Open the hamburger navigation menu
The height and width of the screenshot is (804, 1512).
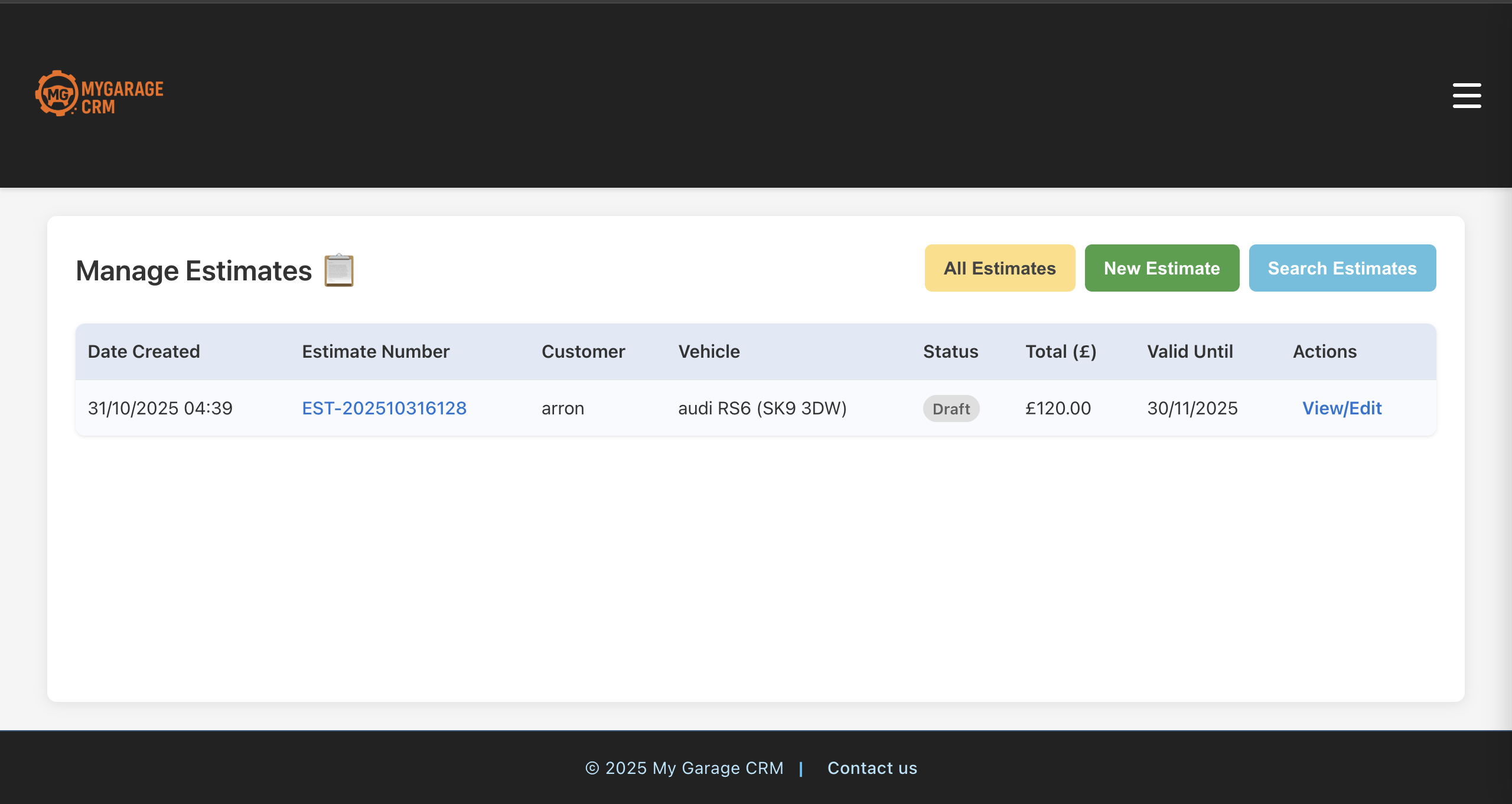[1467, 95]
